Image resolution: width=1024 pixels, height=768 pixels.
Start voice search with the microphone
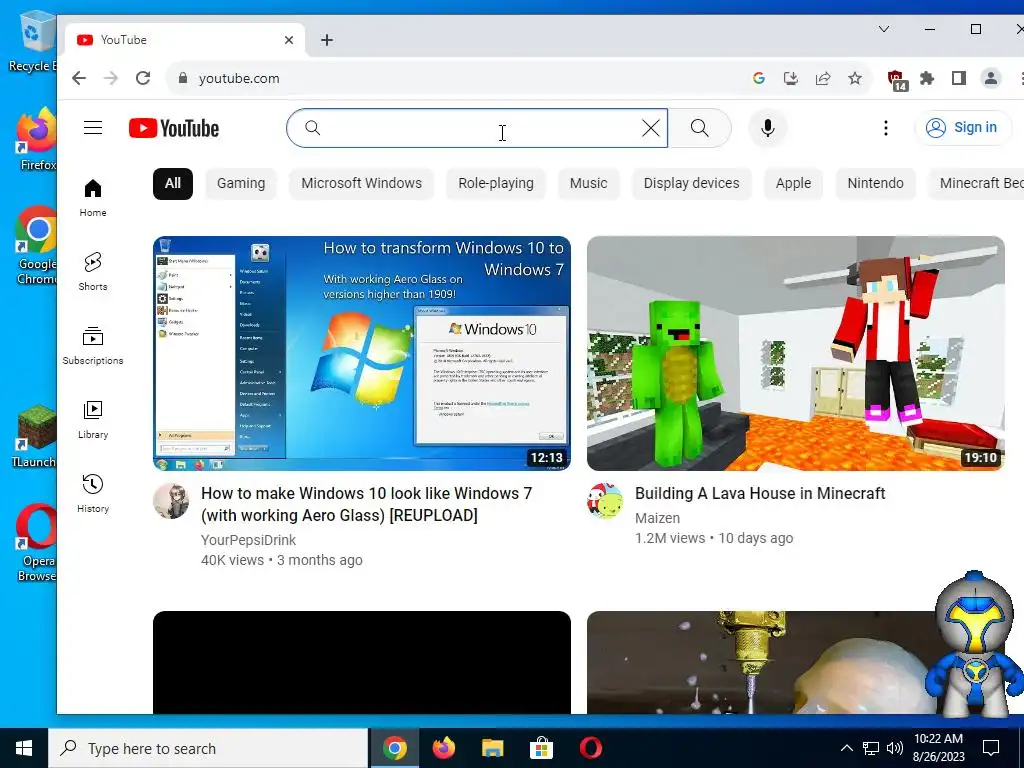(x=768, y=128)
